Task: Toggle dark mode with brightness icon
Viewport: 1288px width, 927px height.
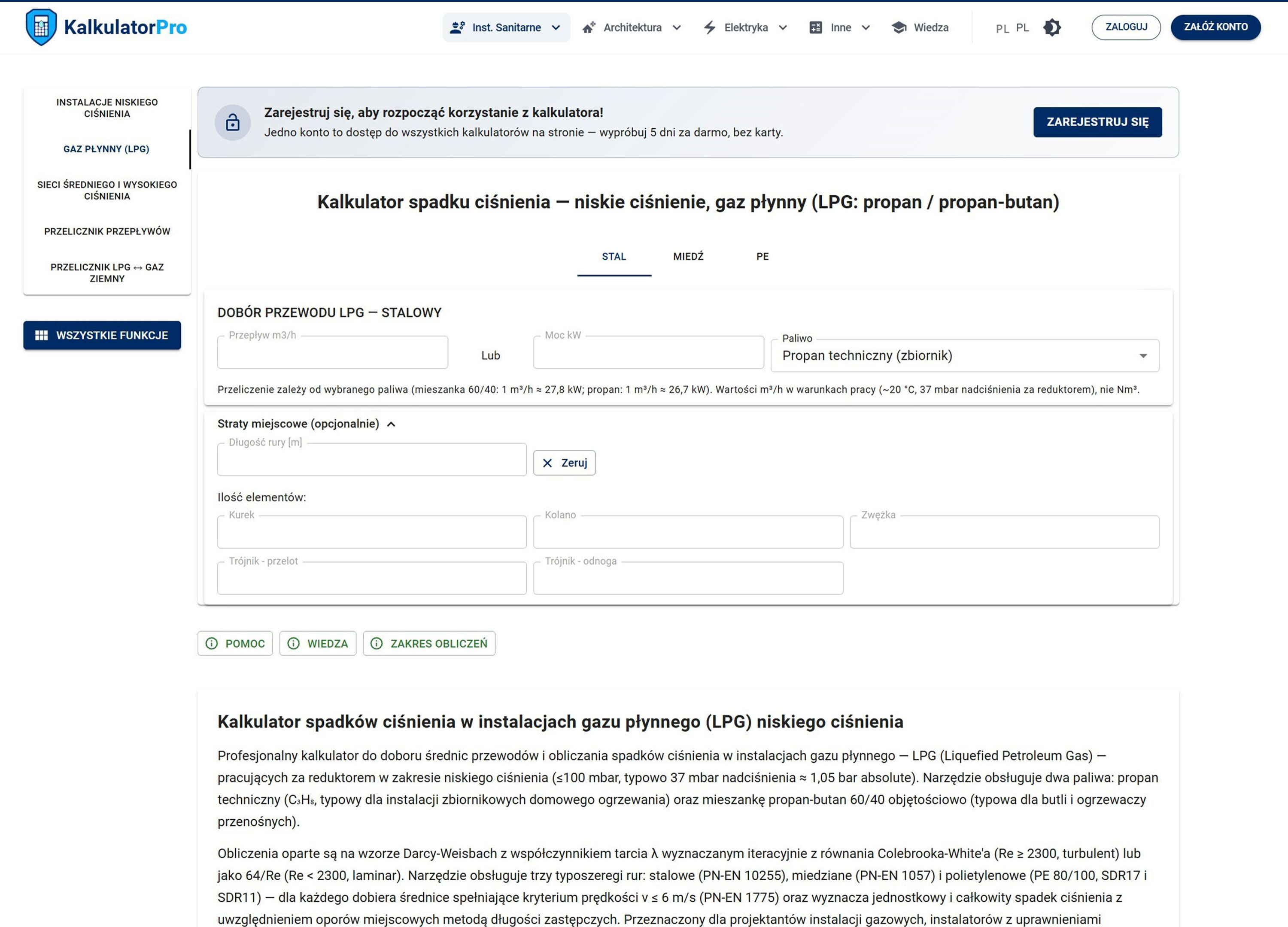Action: pyautogui.click(x=1052, y=27)
